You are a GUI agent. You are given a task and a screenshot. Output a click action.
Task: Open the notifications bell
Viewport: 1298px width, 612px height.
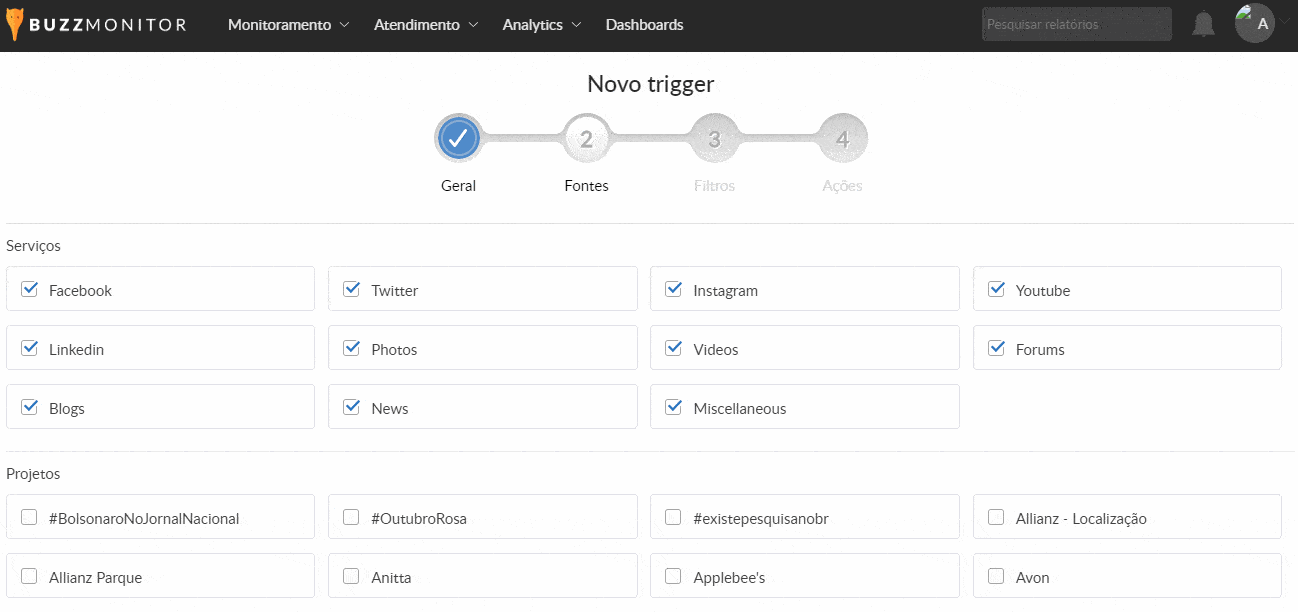tap(1203, 25)
